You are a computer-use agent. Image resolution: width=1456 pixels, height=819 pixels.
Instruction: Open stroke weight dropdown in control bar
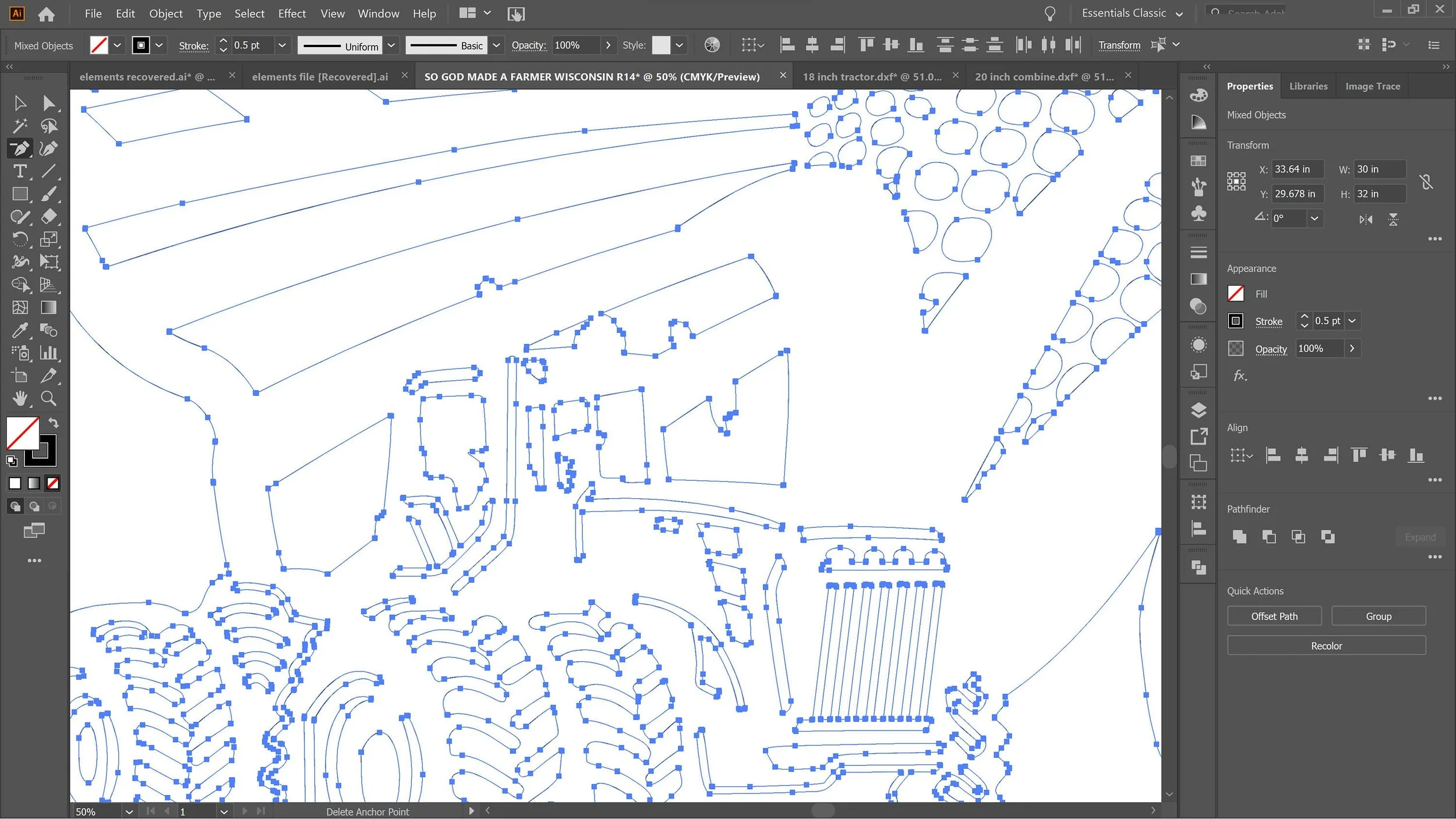pos(282,45)
